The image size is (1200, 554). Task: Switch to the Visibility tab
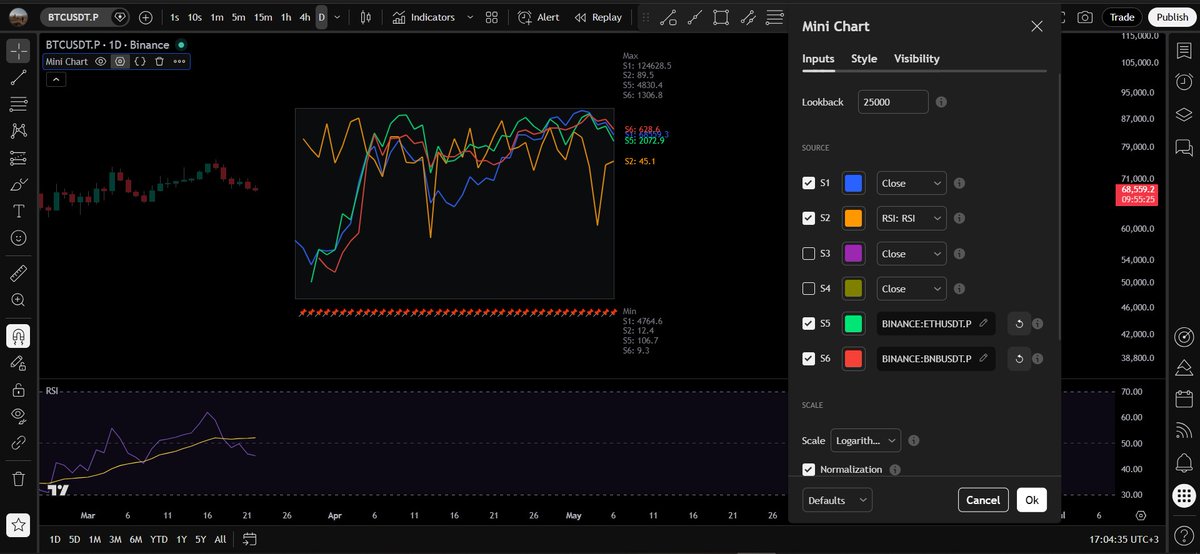917,59
